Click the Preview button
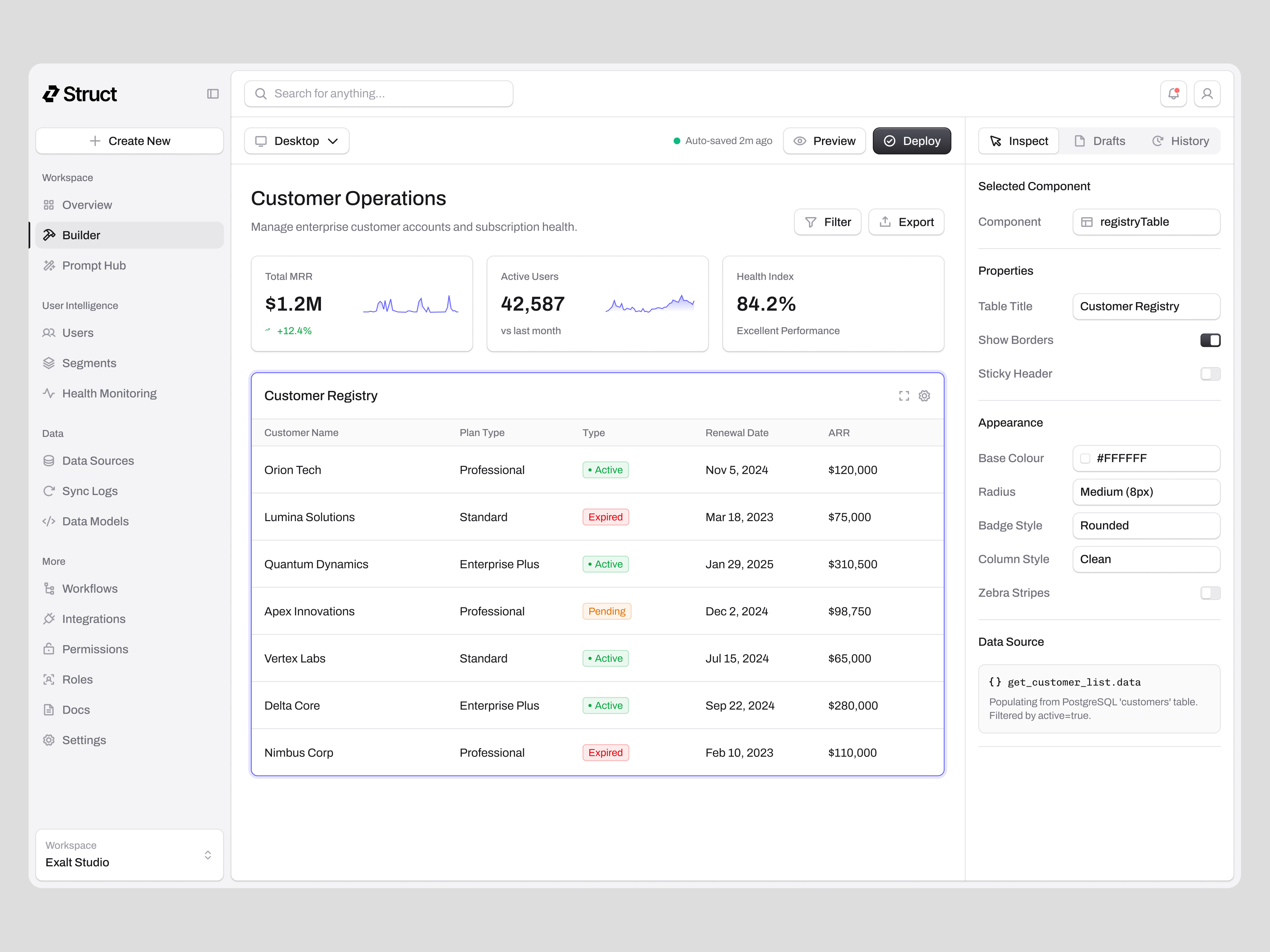1270x952 pixels. click(x=825, y=141)
